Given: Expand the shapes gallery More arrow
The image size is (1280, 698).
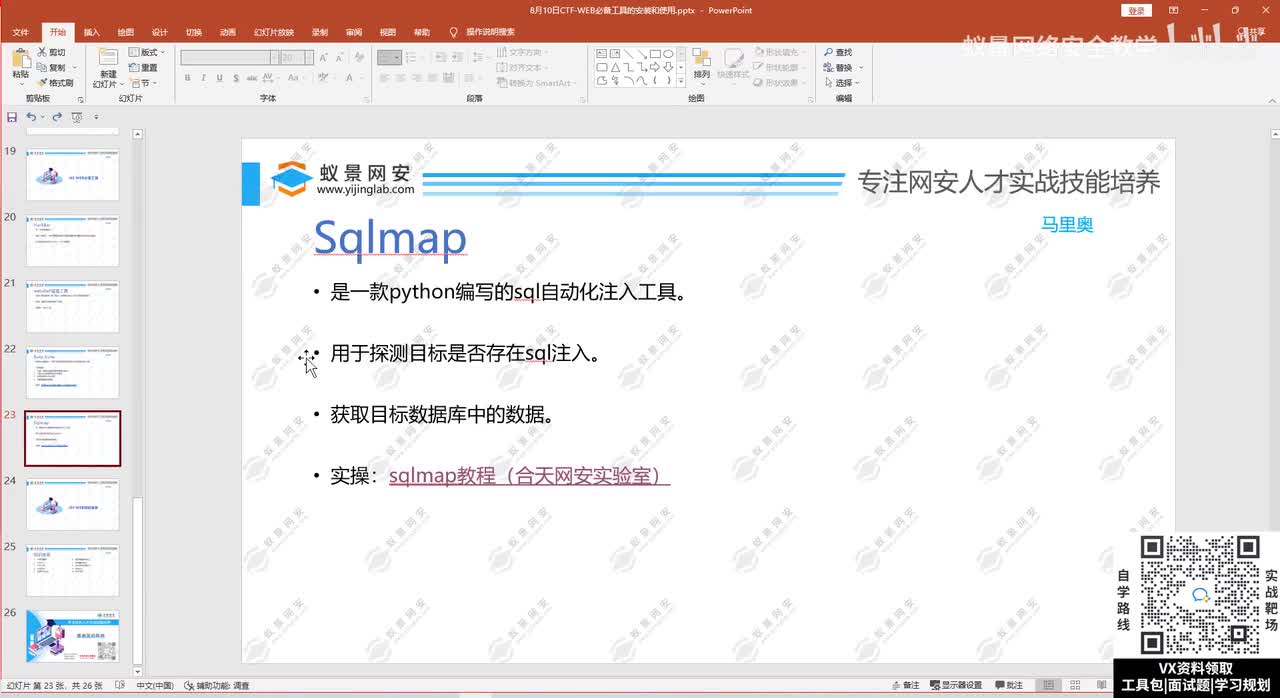Looking at the screenshot, I should [x=682, y=82].
